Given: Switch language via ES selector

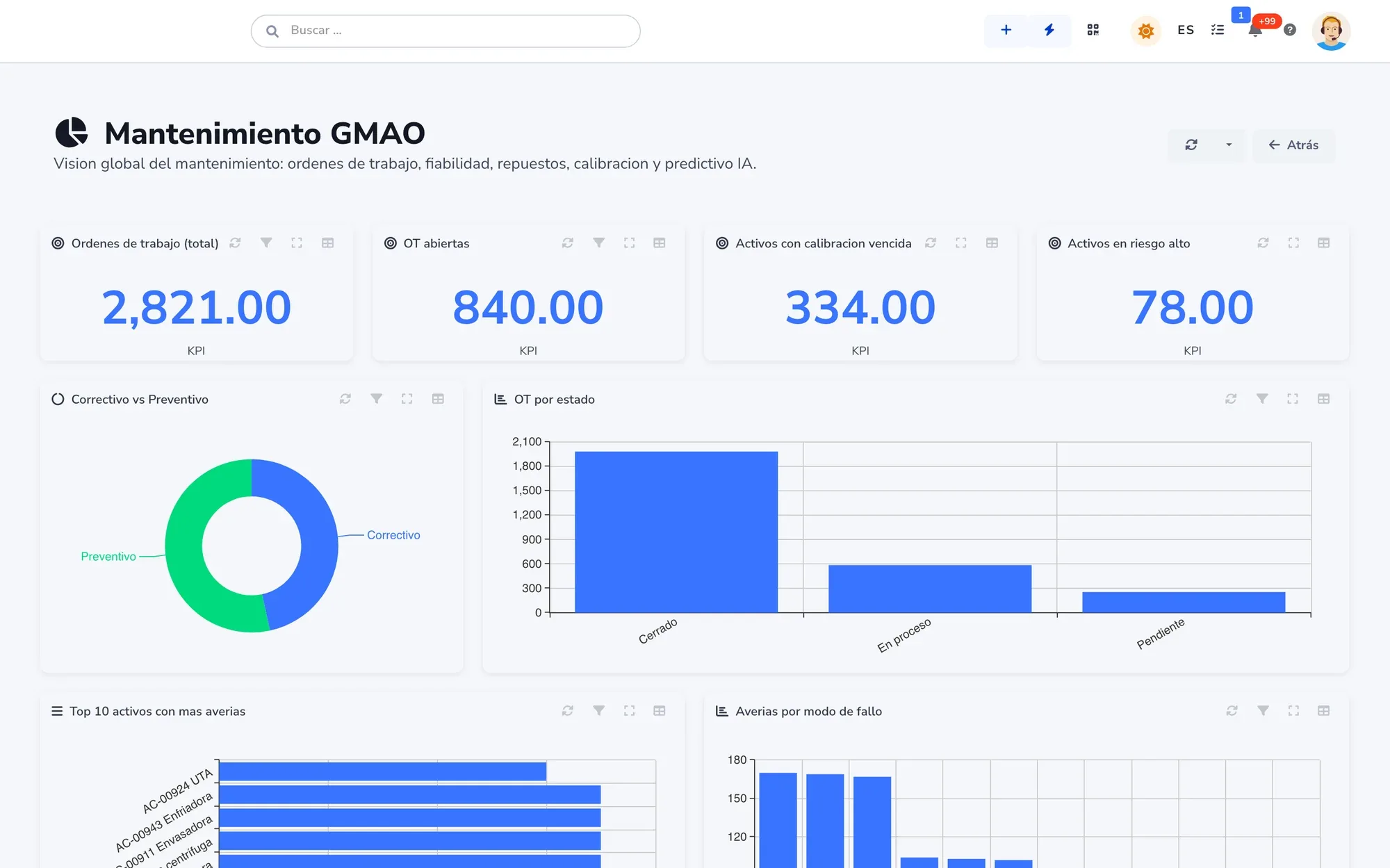Looking at the screenshot, I should pos(1186,30).
